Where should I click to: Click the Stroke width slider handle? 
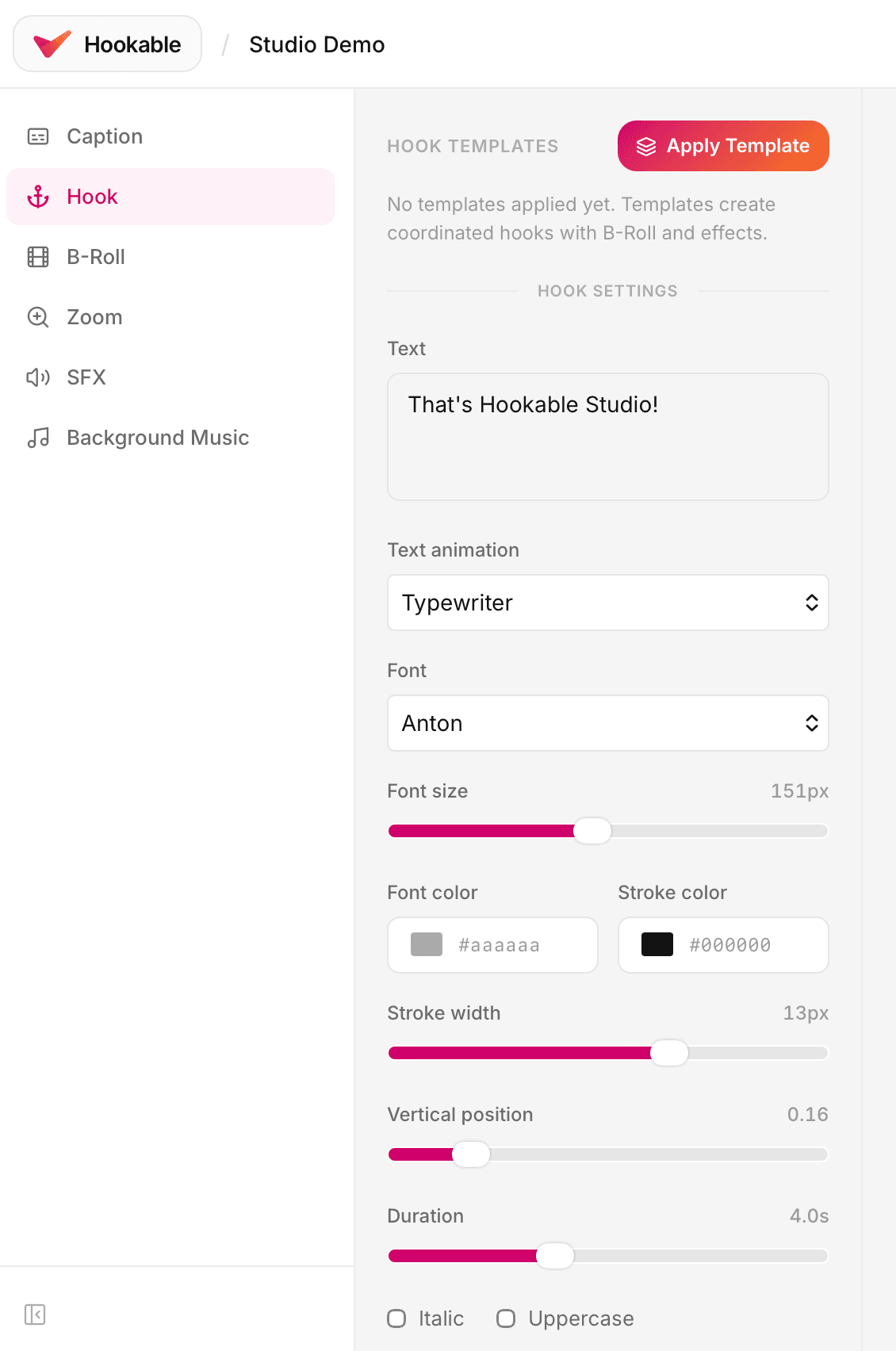(x=669, y=1053)
